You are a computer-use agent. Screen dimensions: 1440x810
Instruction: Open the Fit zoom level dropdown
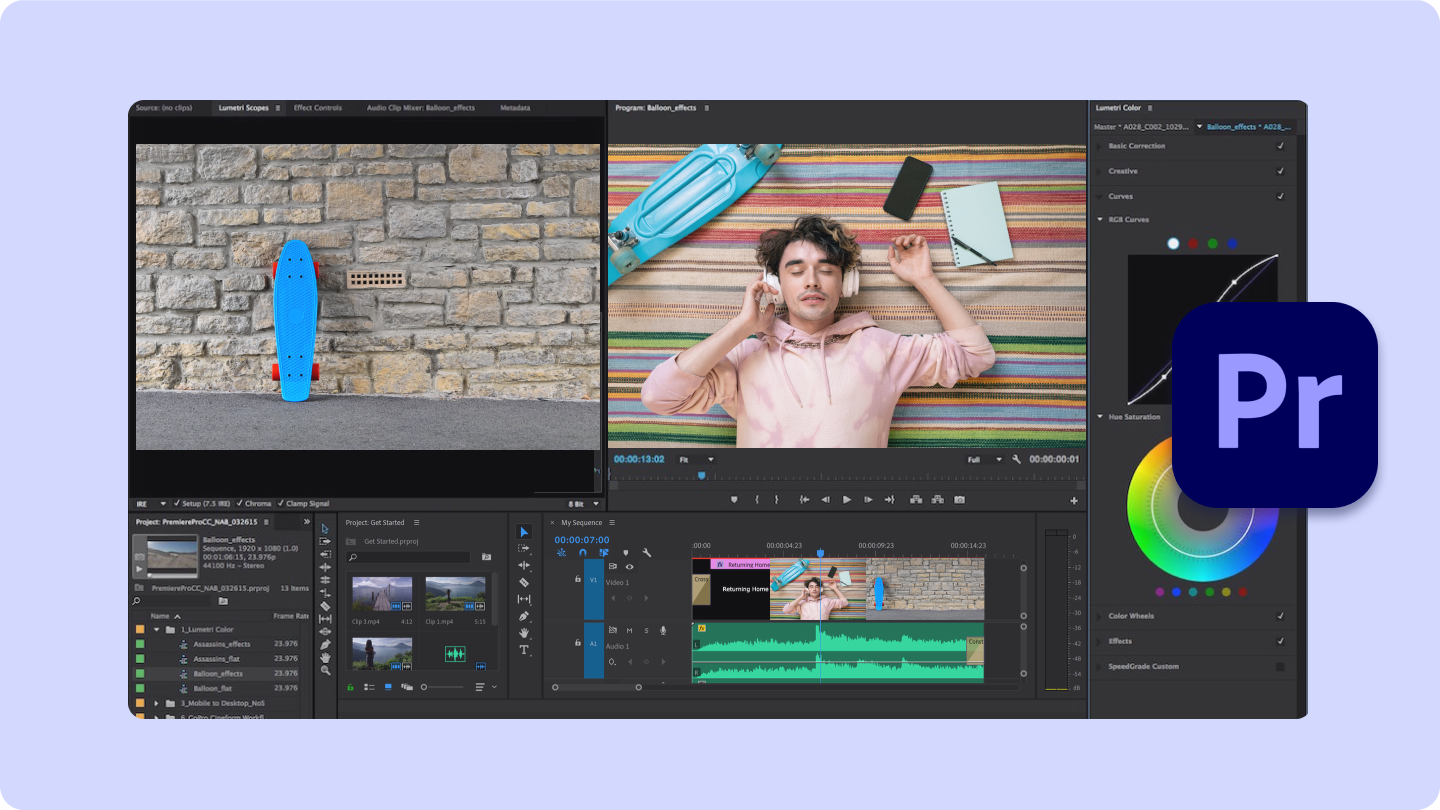[x=696, y=460]
